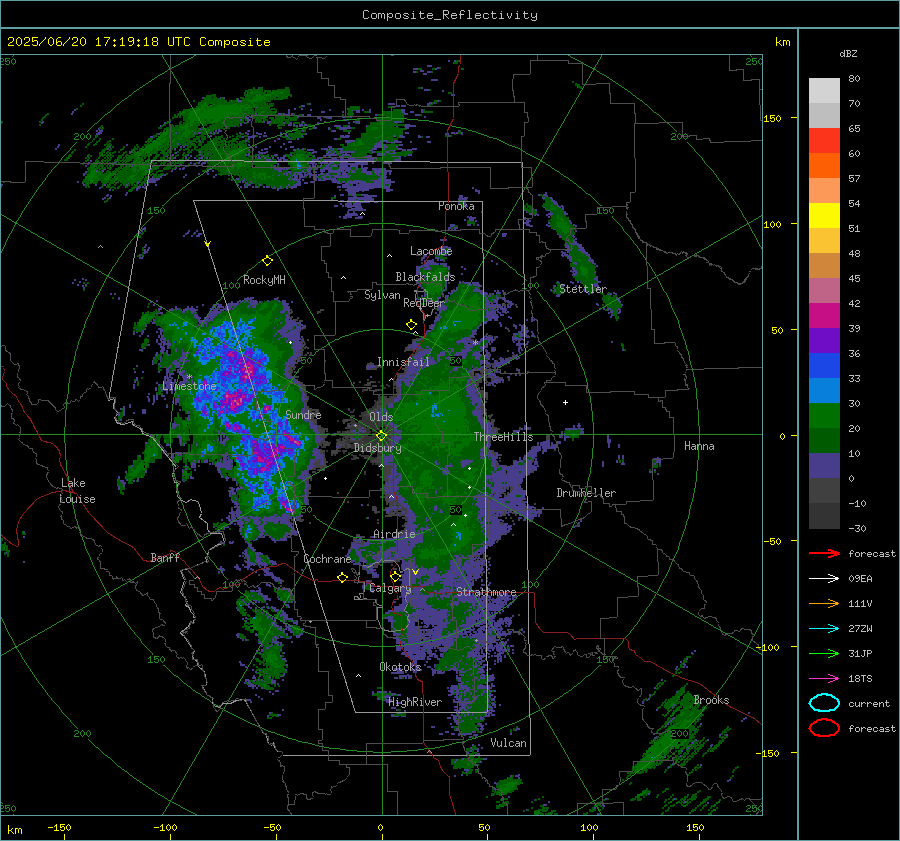Click the Hanna city label

[699, 446]
